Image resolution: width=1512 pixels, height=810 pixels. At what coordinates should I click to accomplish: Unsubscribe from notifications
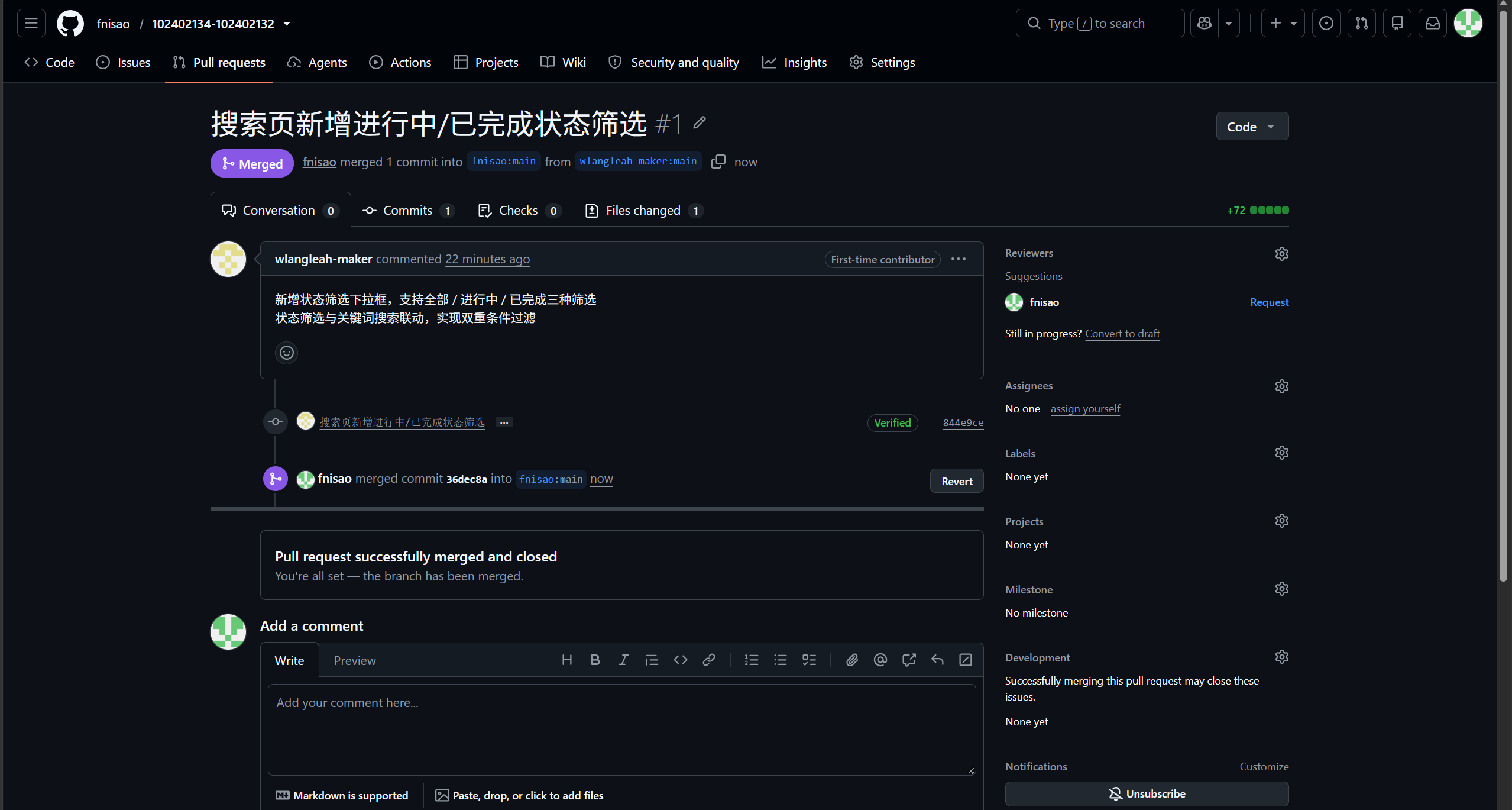pyautogui.click(x=1147, y=794)
